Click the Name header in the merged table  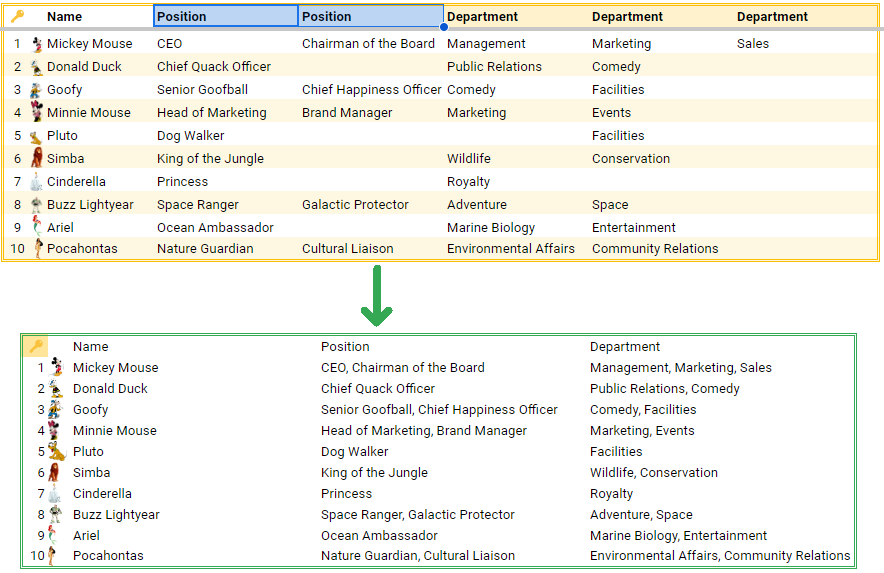(x=90, y=346)
